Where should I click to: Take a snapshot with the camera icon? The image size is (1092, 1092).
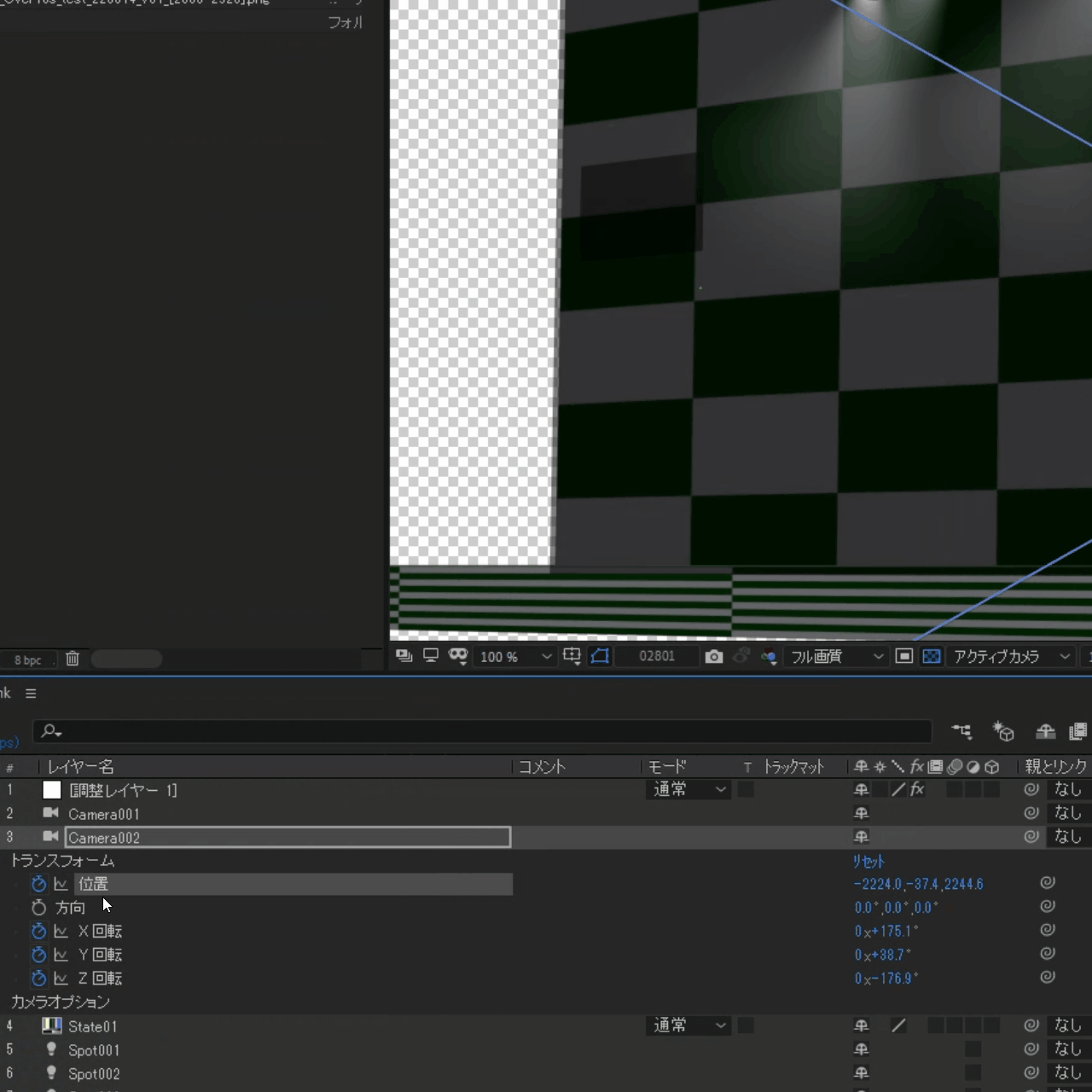[x=714, y=656]
